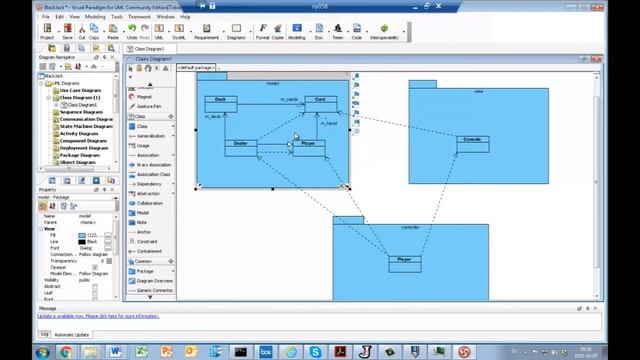Image resolution: width=640 pixels, height=360 pixels.
Task: Collapse the UML Diagrams tree node
Action: coord(41,83)
